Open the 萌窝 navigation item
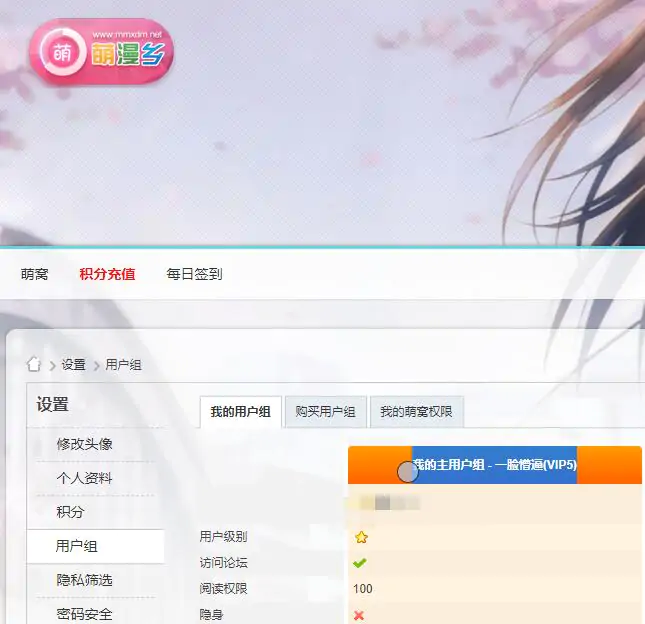The image size is (645, 624). coord(35,274)
